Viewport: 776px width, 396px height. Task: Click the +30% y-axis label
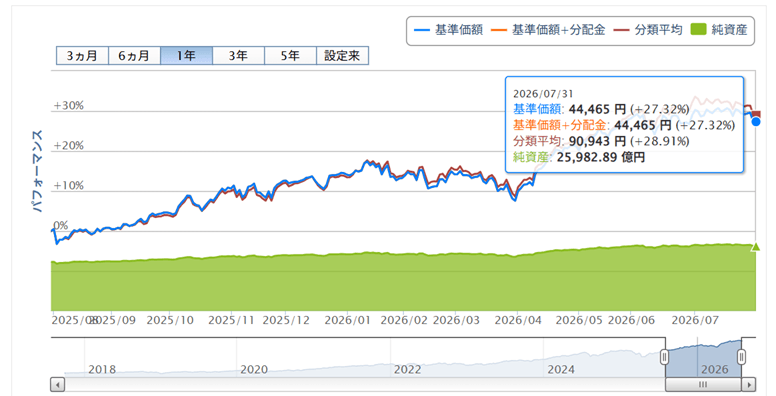pyautogui.click(x=68, y=105)
